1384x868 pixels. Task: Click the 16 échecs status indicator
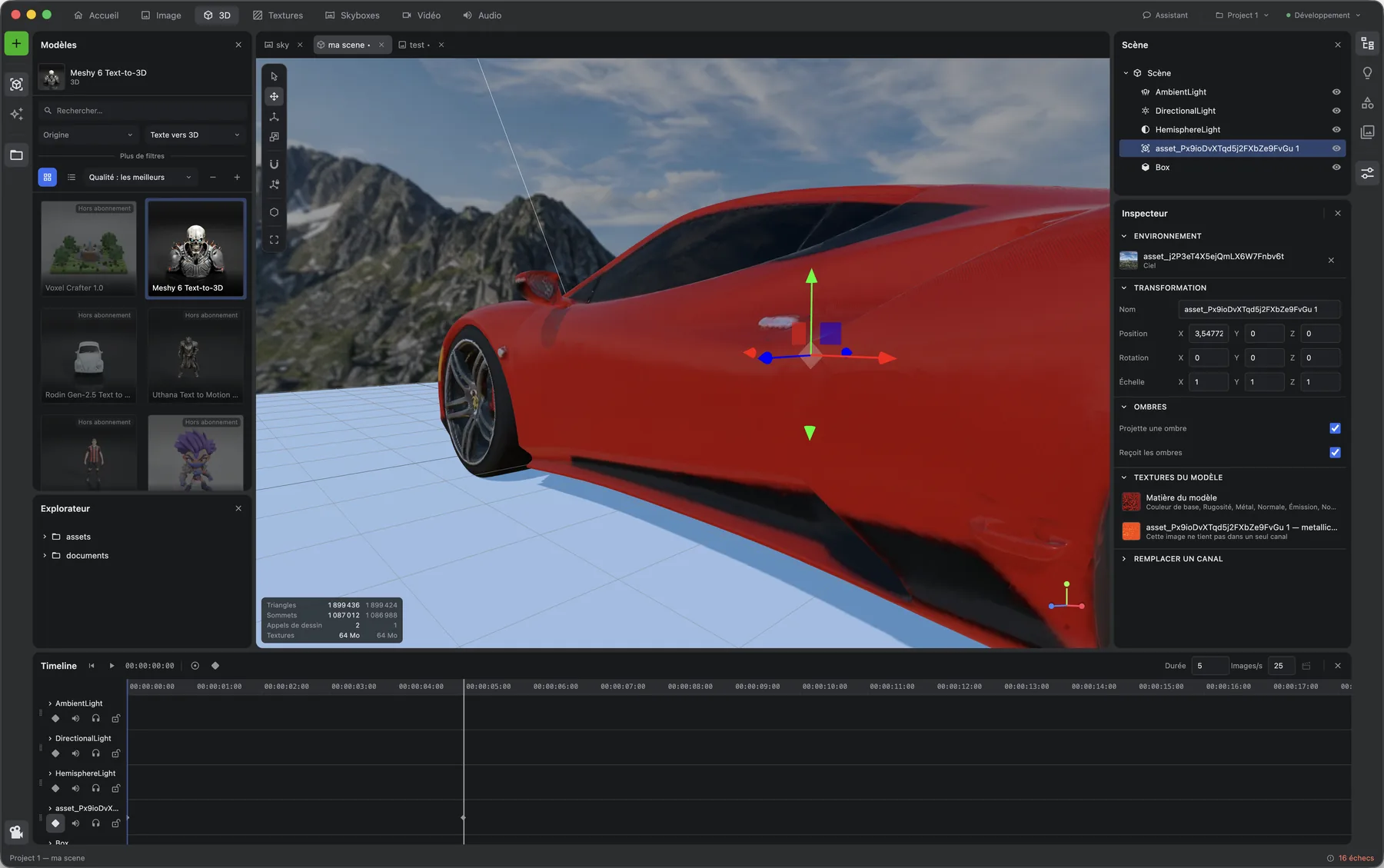(1350, 858)
